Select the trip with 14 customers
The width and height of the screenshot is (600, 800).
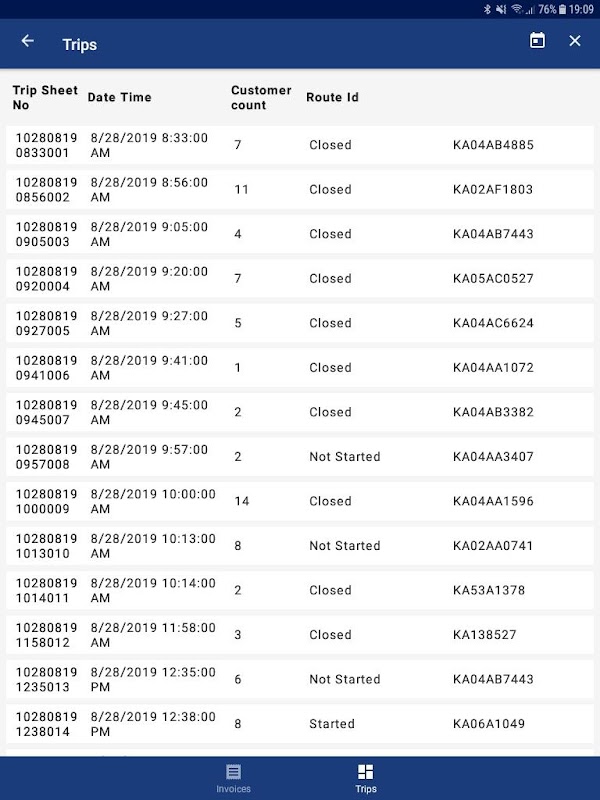pyautogui.click(x=300, y=501)
